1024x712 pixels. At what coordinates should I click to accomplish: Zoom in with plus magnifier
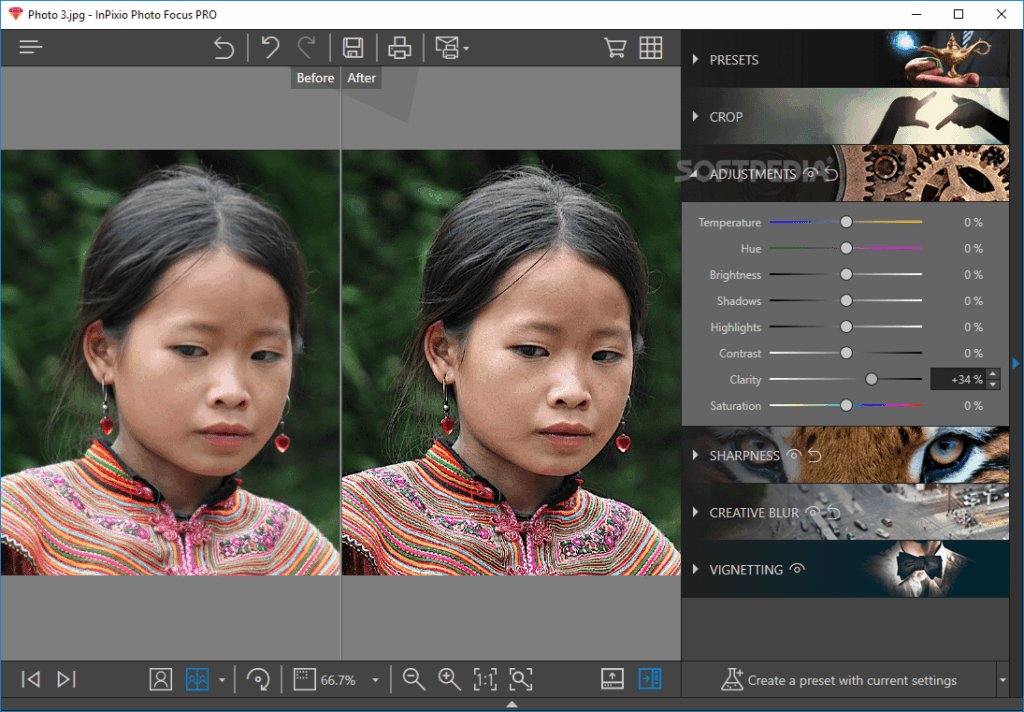click(449, 679)
